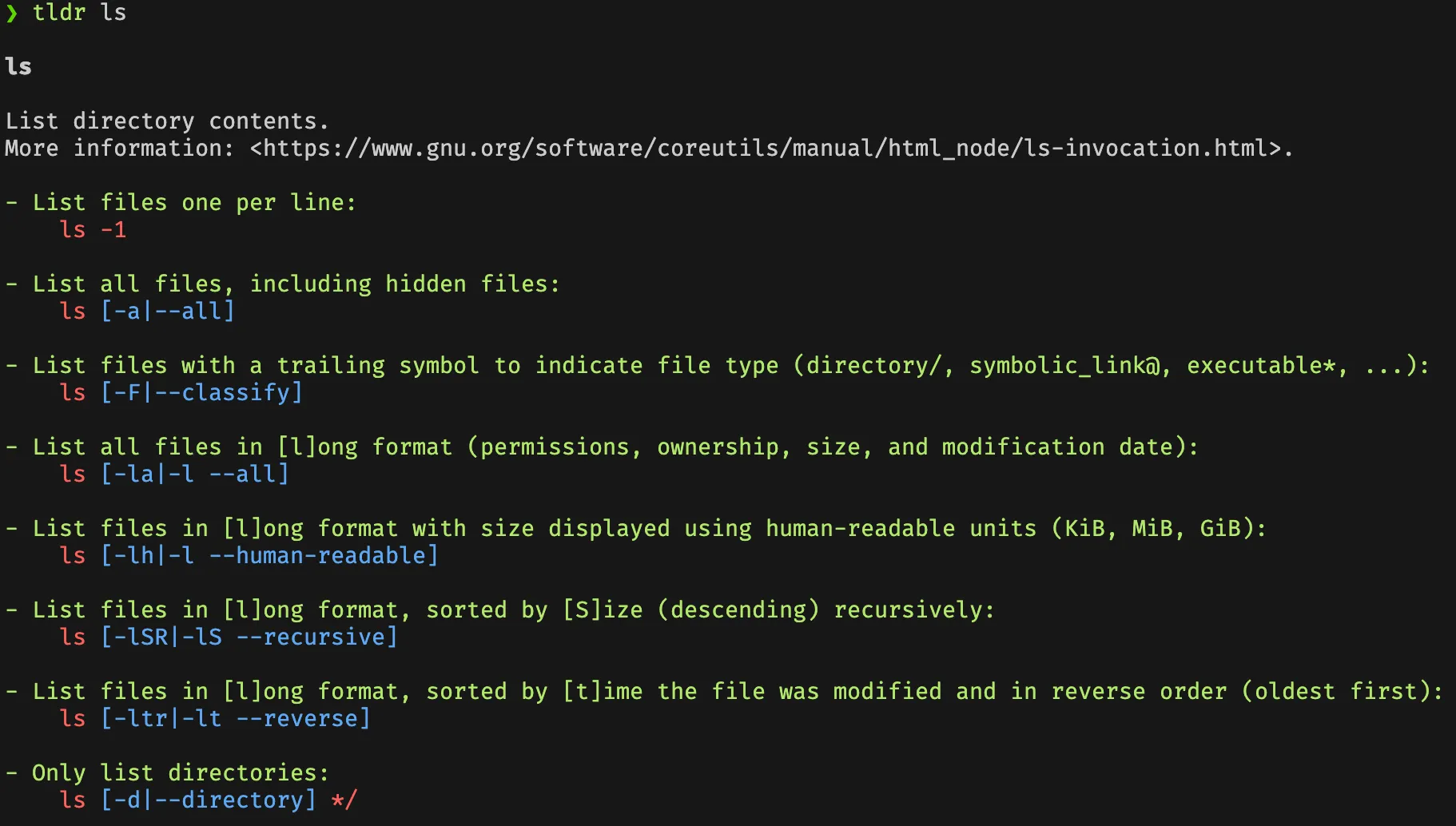
Task: Click the typed "tldr ls" command
Action: [x=79, y=13]
